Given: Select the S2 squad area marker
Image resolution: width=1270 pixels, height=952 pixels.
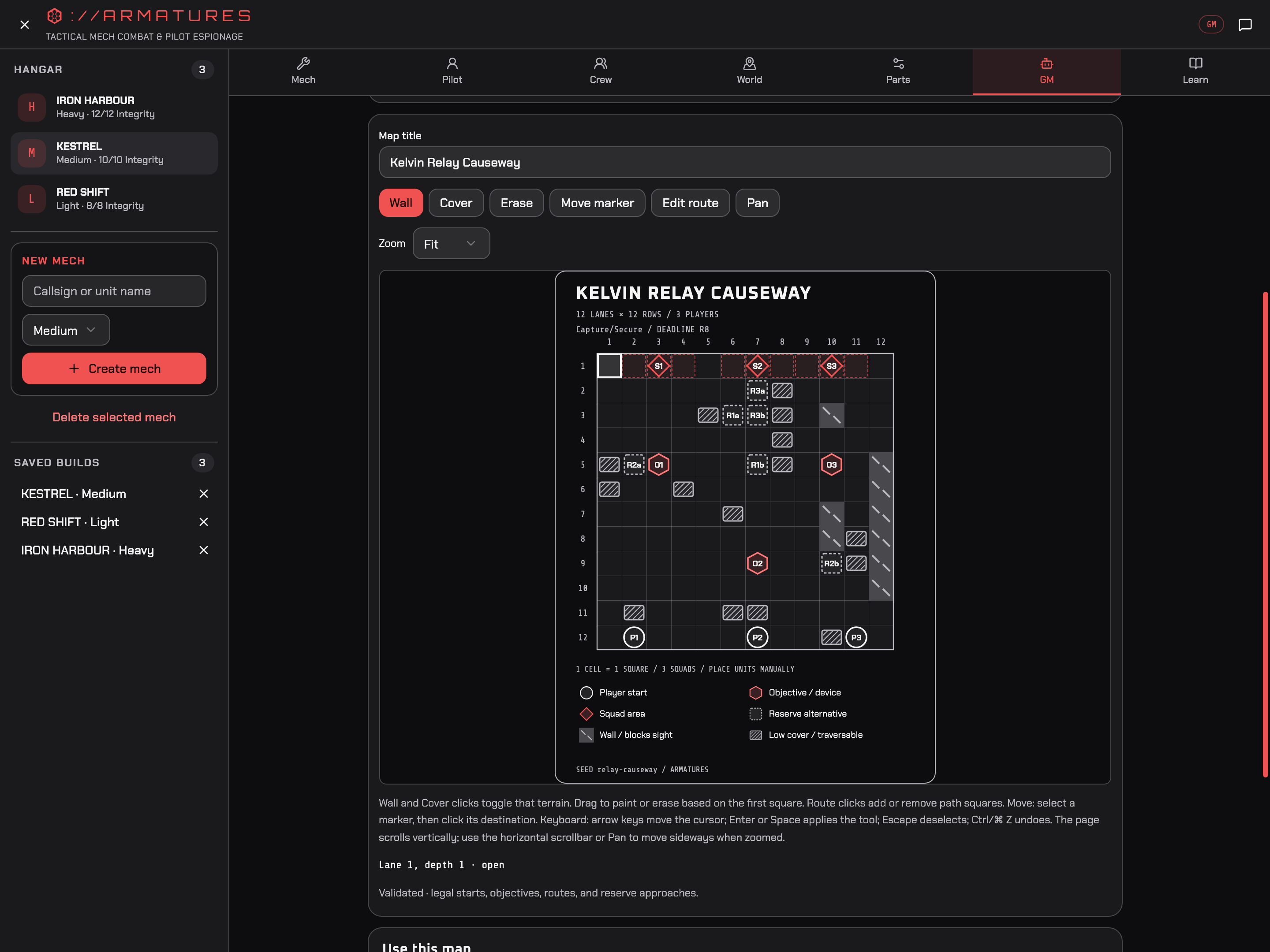Looking at the screenshot, I should pos(757,366).
